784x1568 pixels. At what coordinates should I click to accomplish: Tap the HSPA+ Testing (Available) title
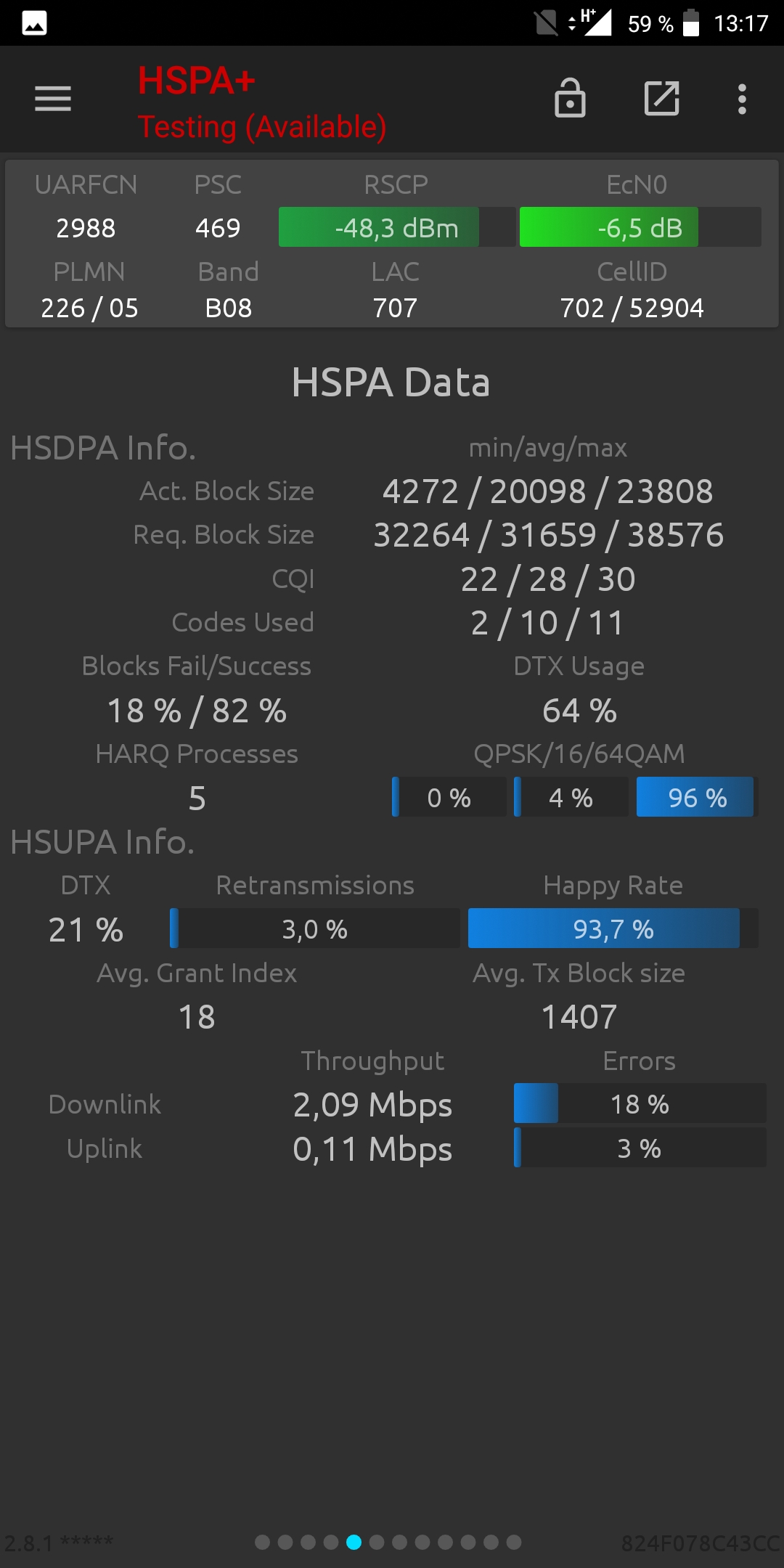[x=262, y=102]
